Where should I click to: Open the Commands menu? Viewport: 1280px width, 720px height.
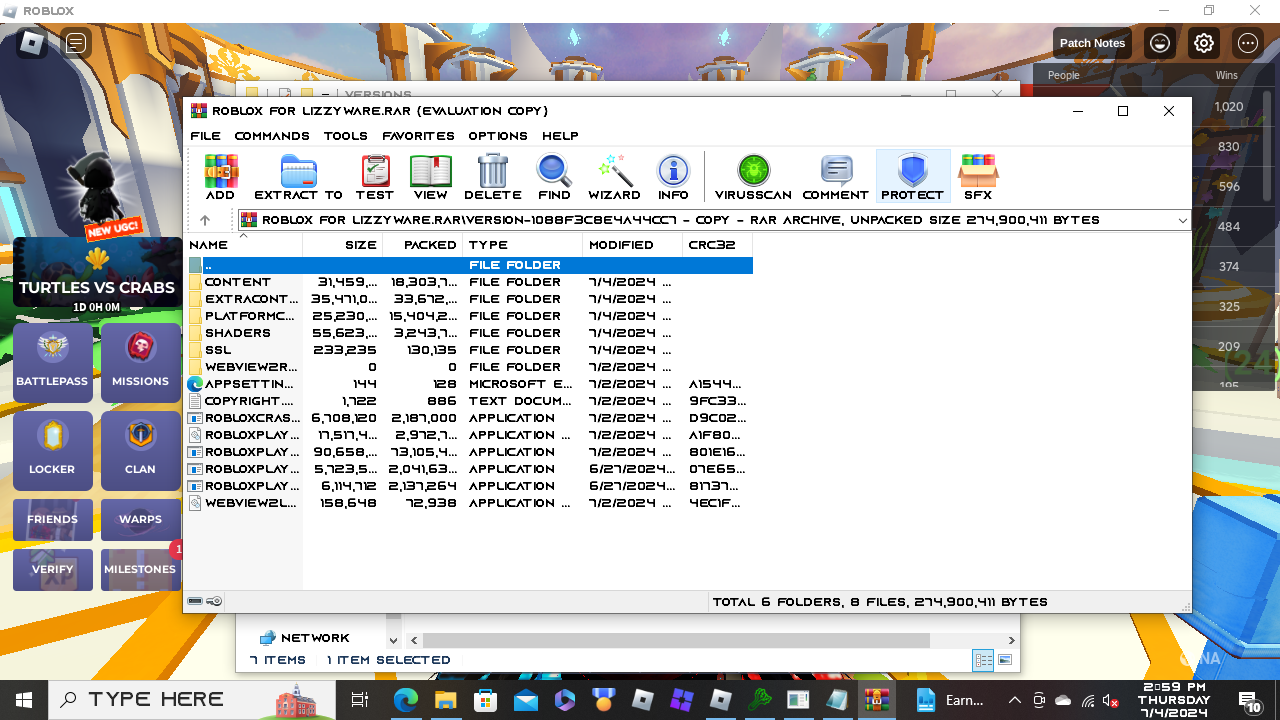tap(272, 136)
